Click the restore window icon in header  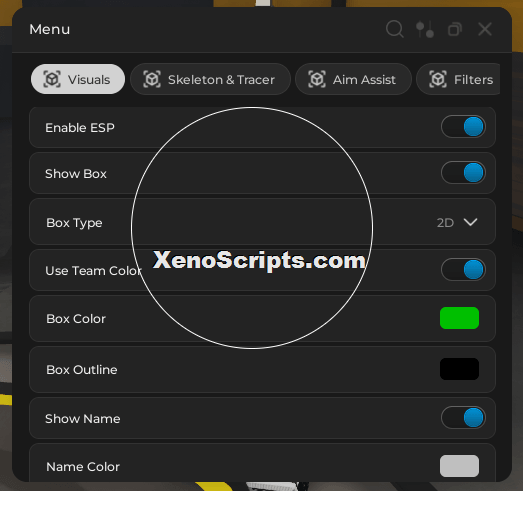tap(455, 29)
